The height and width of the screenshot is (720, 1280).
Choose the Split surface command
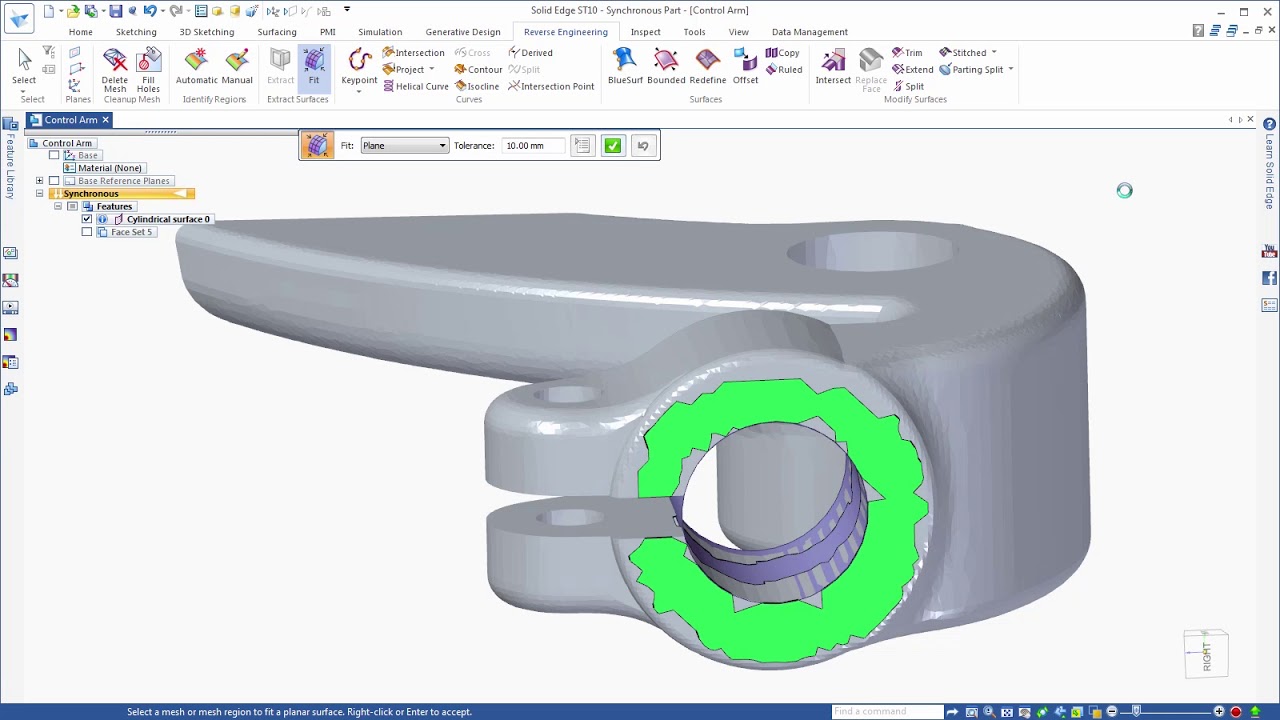pos(907,86)
